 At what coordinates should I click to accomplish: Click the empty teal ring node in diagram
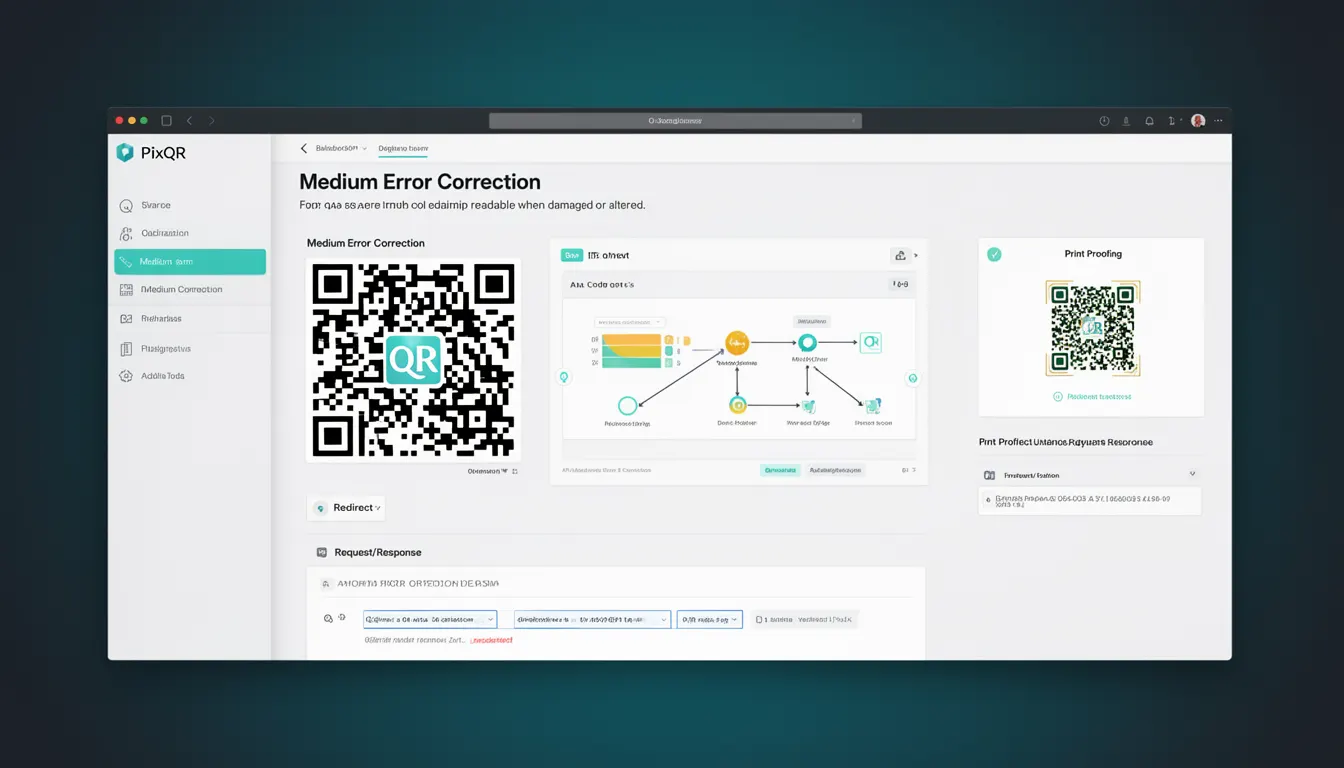click(627, 406)
